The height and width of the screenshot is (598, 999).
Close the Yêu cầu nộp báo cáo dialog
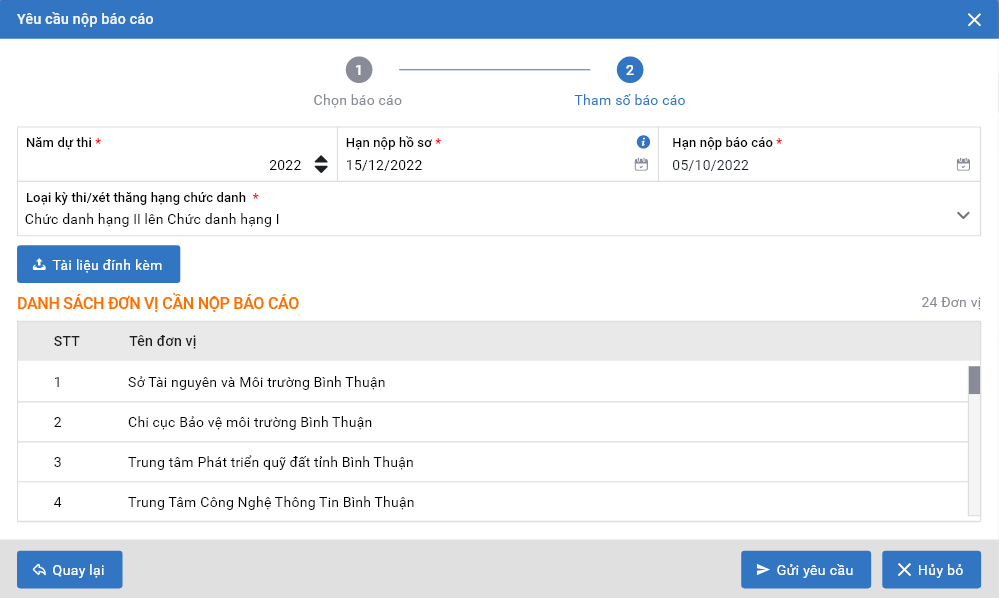tap(974, 20)
